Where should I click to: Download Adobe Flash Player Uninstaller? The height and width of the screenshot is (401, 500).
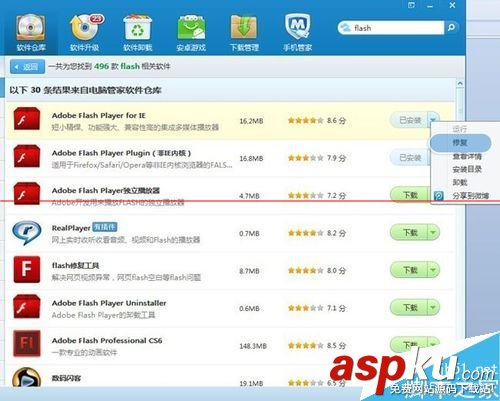click(409, 307)
